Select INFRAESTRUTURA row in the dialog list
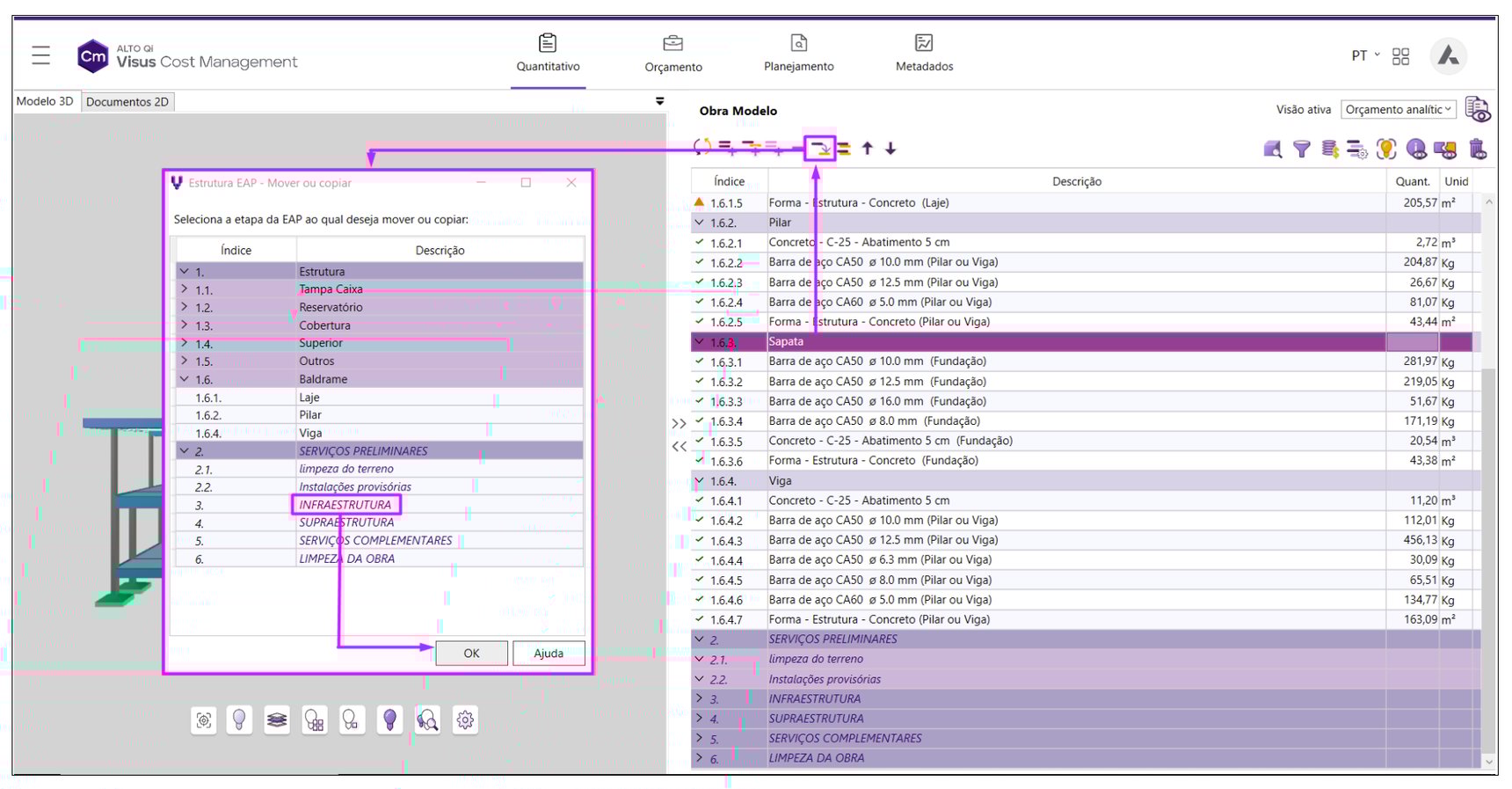The image size is (1512, 789). (x=345, y=505)
